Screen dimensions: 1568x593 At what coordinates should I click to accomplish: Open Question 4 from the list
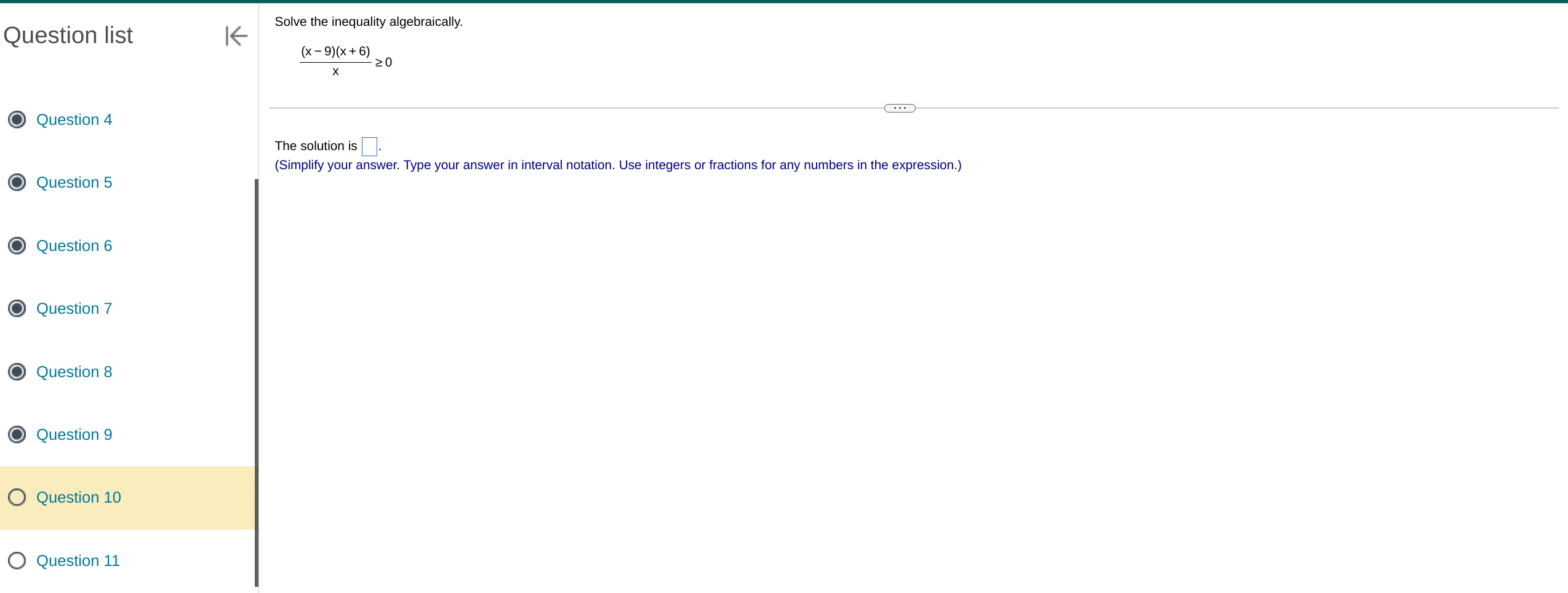(x=74, y=119)
